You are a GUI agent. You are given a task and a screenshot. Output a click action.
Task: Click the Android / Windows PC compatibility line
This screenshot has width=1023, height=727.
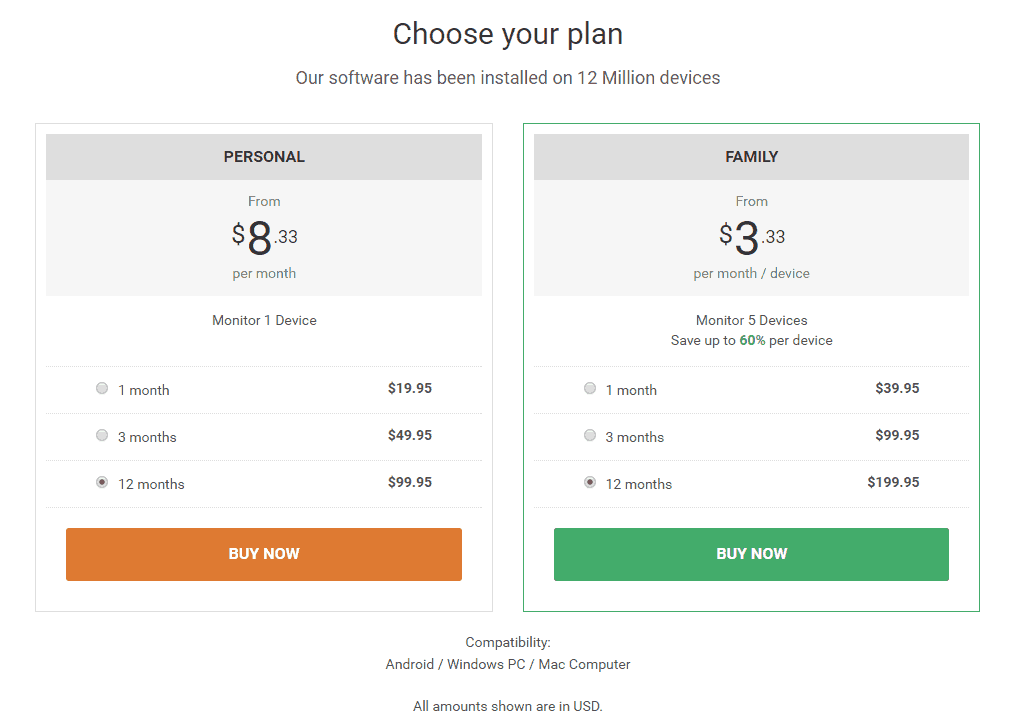click(508, 664)
